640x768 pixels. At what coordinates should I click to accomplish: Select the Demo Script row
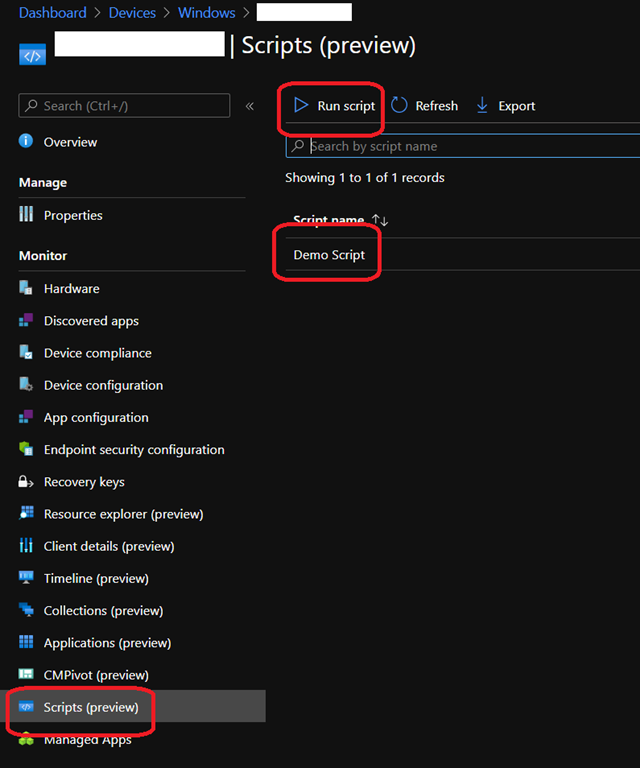[x=329, y=255]
